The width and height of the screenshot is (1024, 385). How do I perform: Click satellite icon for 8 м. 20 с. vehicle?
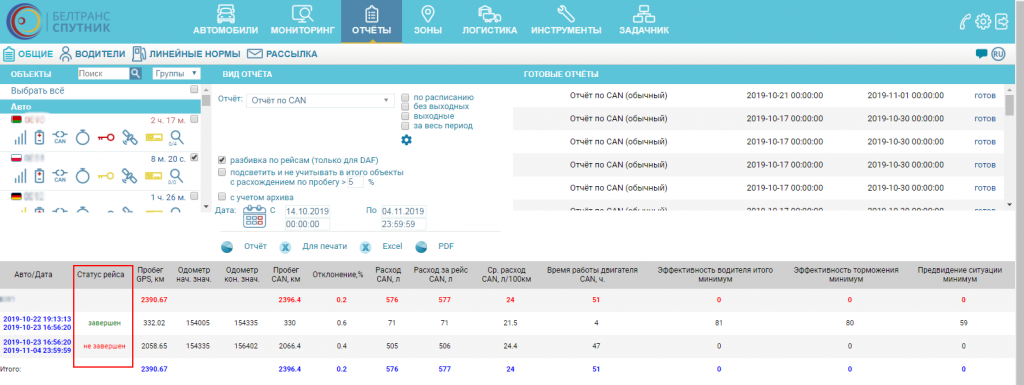pyautogui.click(x=130, y=176)
